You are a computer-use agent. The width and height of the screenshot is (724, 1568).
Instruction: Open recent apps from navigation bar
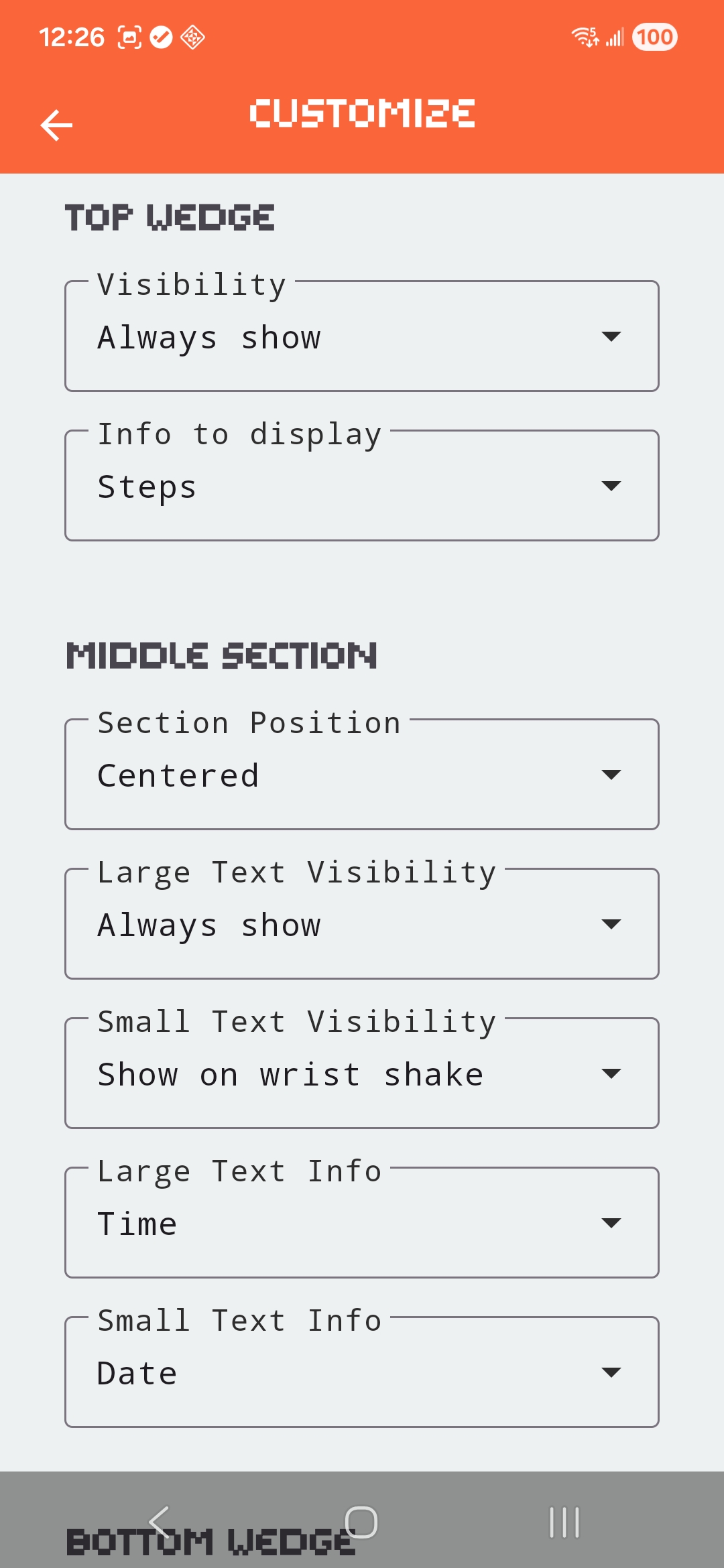(564, 1522)
